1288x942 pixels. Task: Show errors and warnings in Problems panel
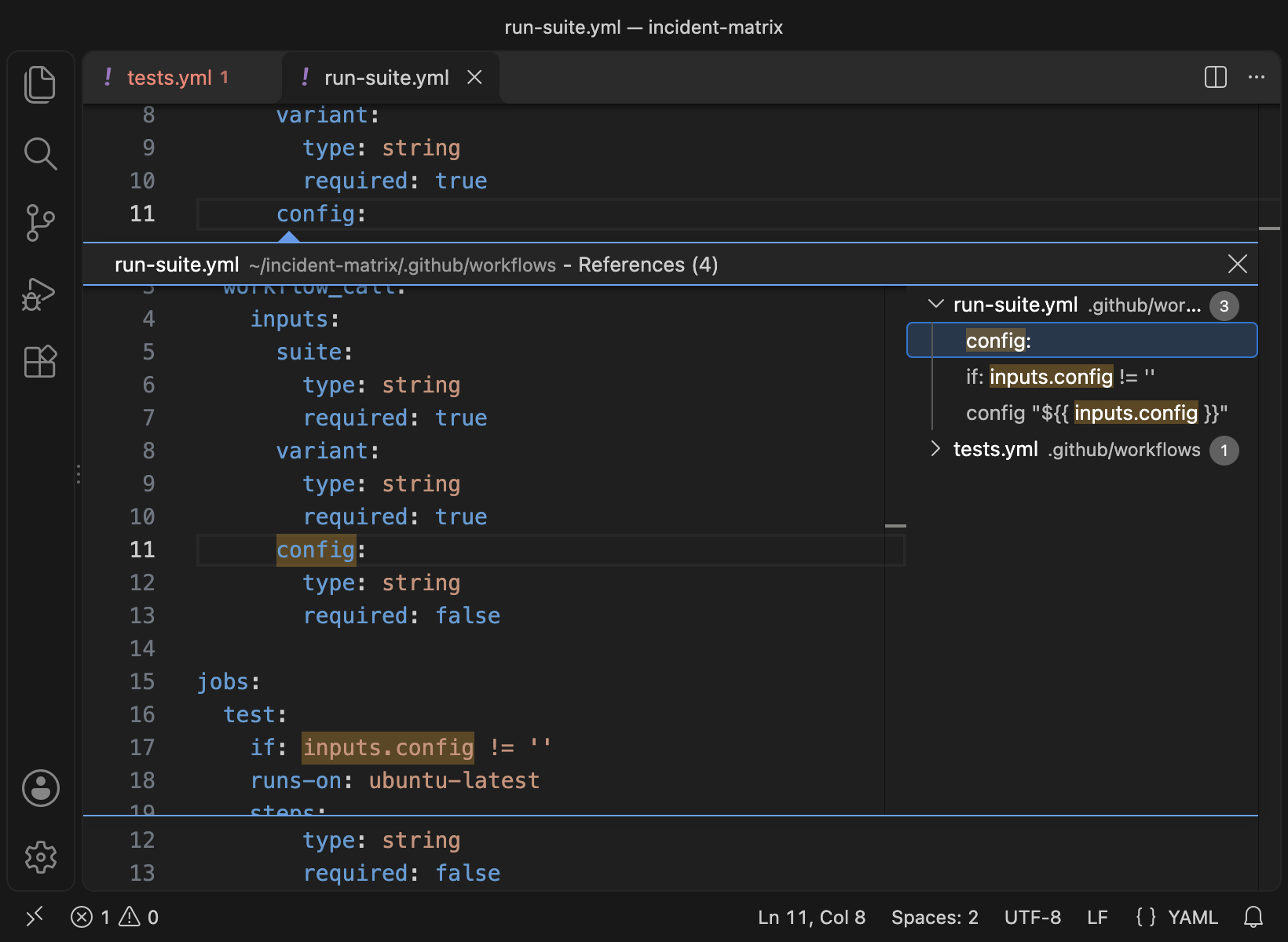click(115, 917)
